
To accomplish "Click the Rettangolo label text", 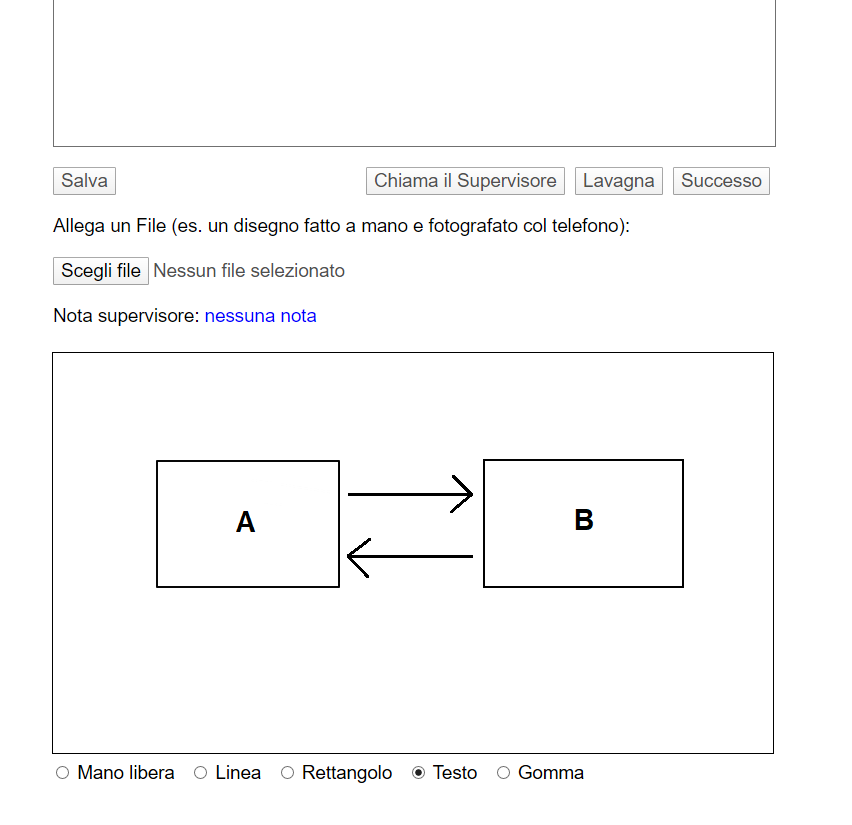I will point(346,773).
